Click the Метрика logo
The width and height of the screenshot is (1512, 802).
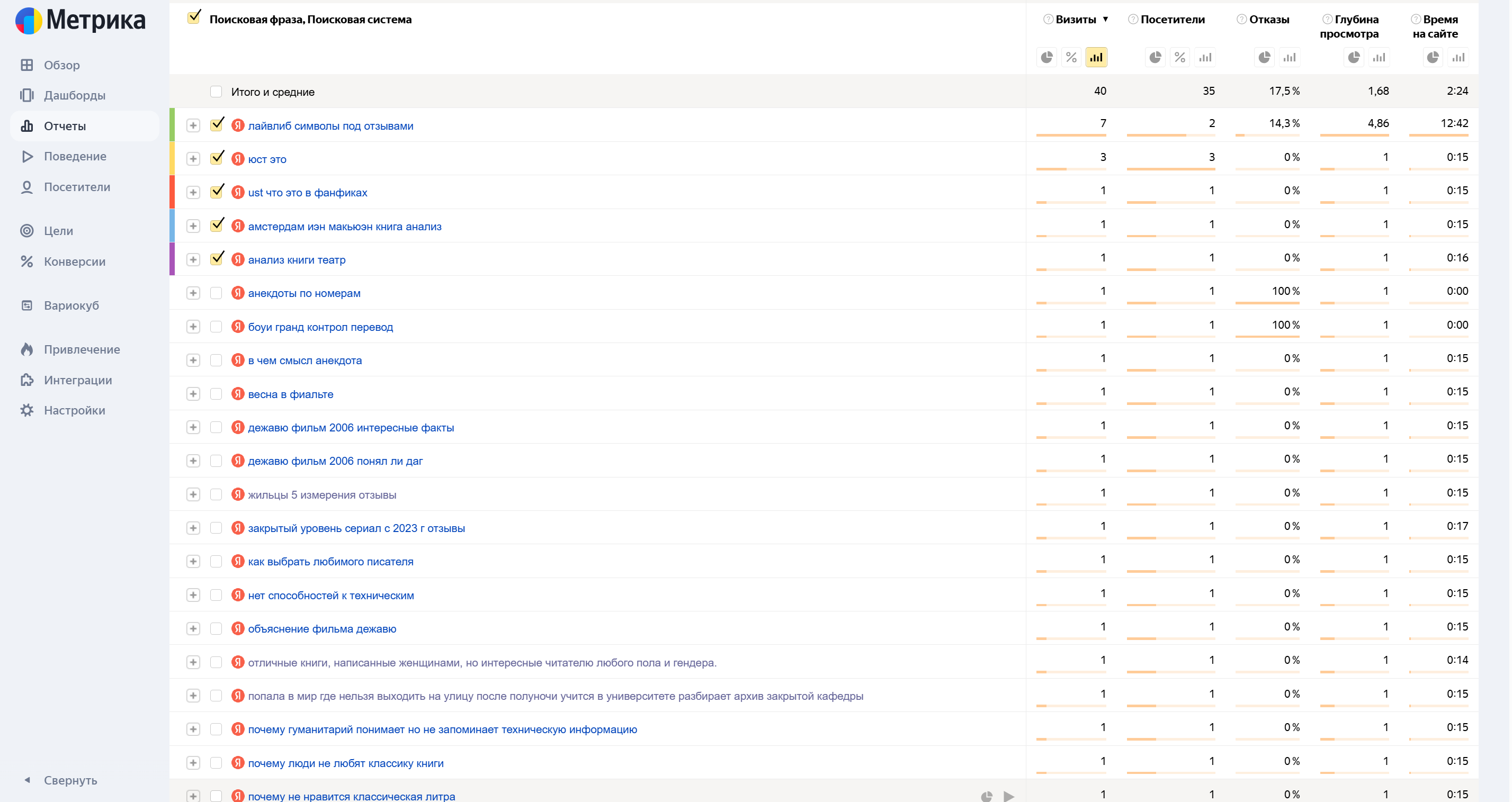pyautogui.click(x=80, y=21)
